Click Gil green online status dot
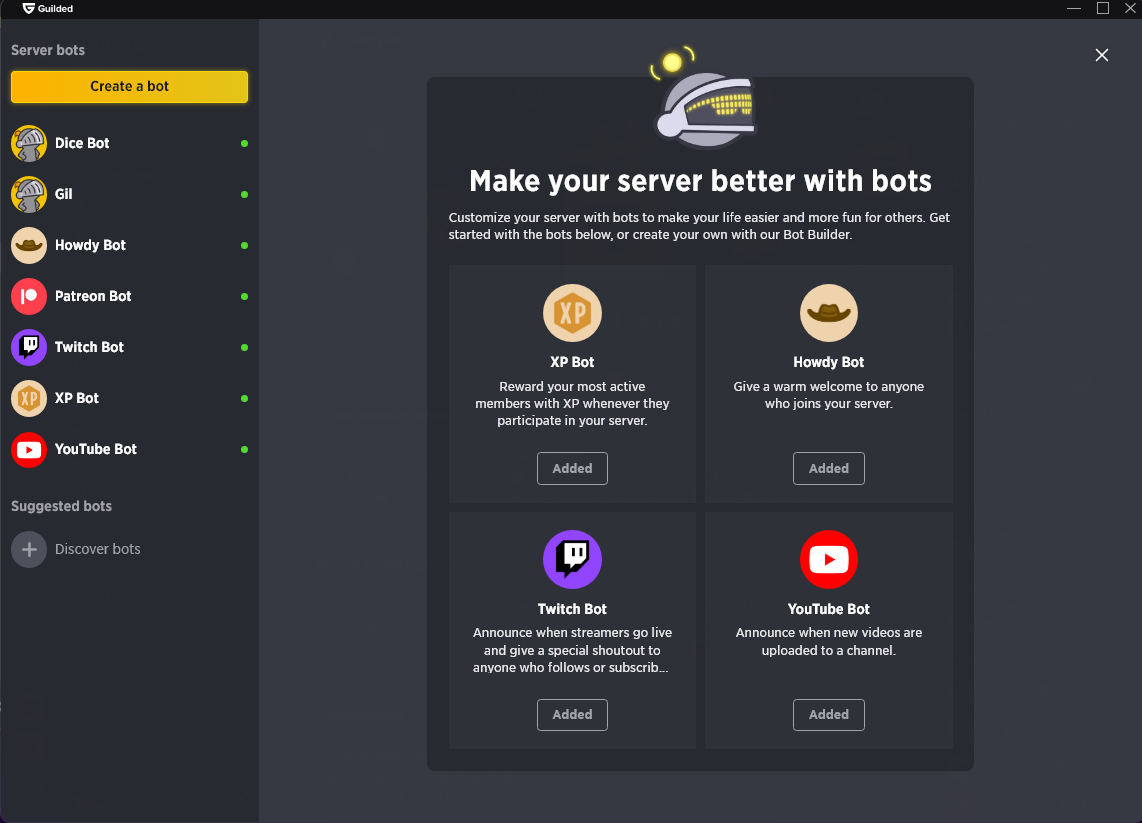This screenshot has height=823, width=1142. coord(245,194)
